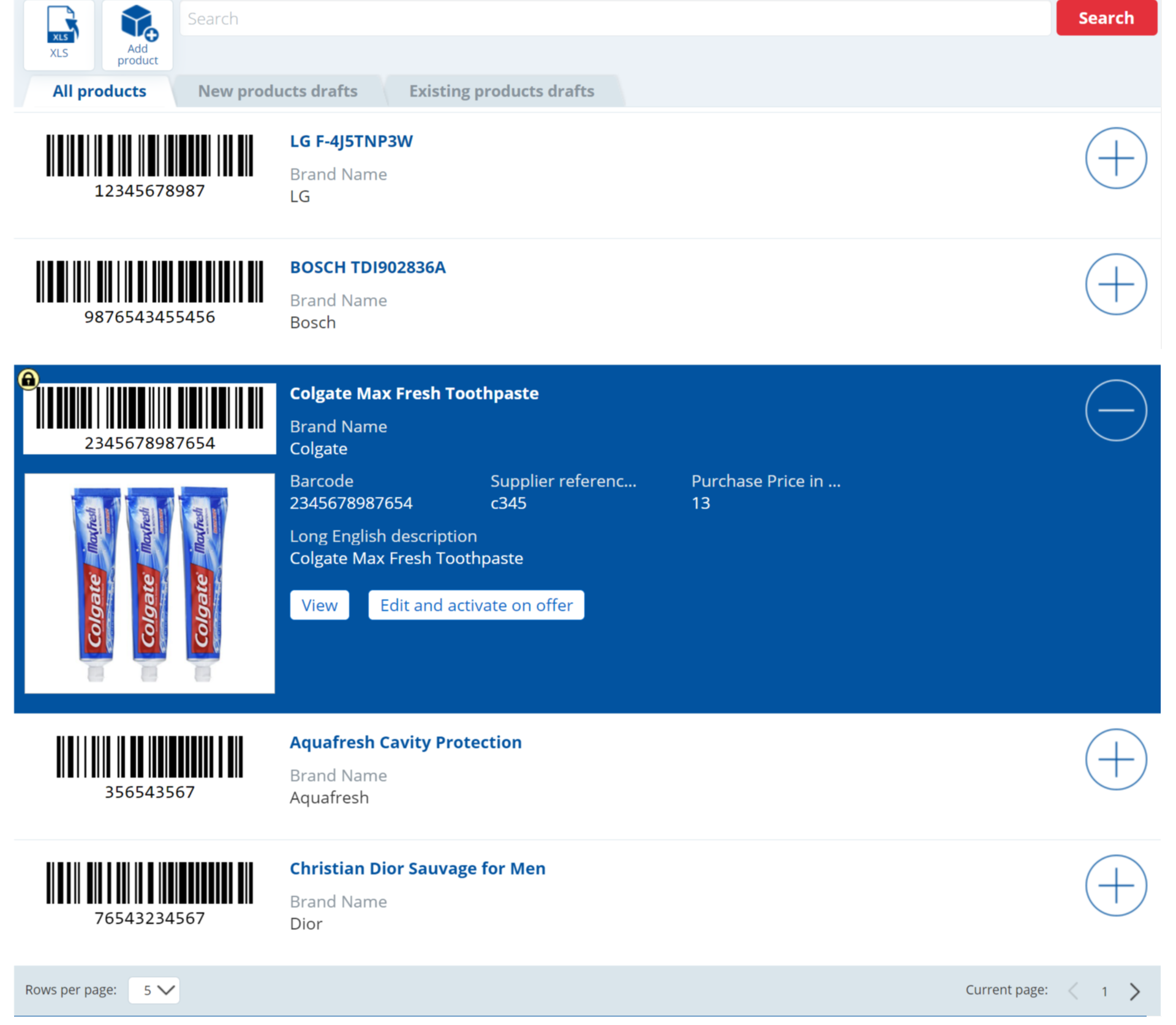Click the current page number 1
This screenshot has height=1025, width=1176.
point(1104,991)
